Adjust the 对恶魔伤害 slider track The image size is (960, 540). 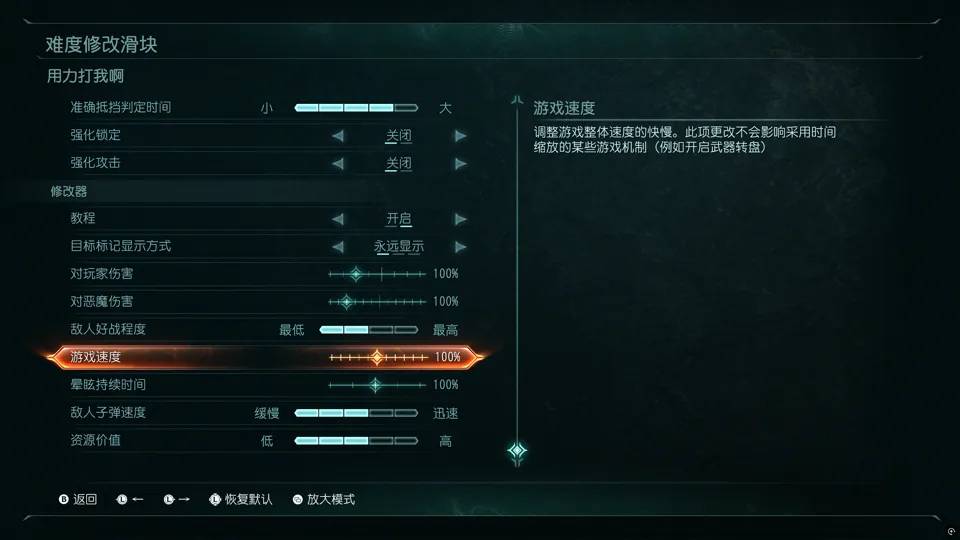click(x=377, y=302)
